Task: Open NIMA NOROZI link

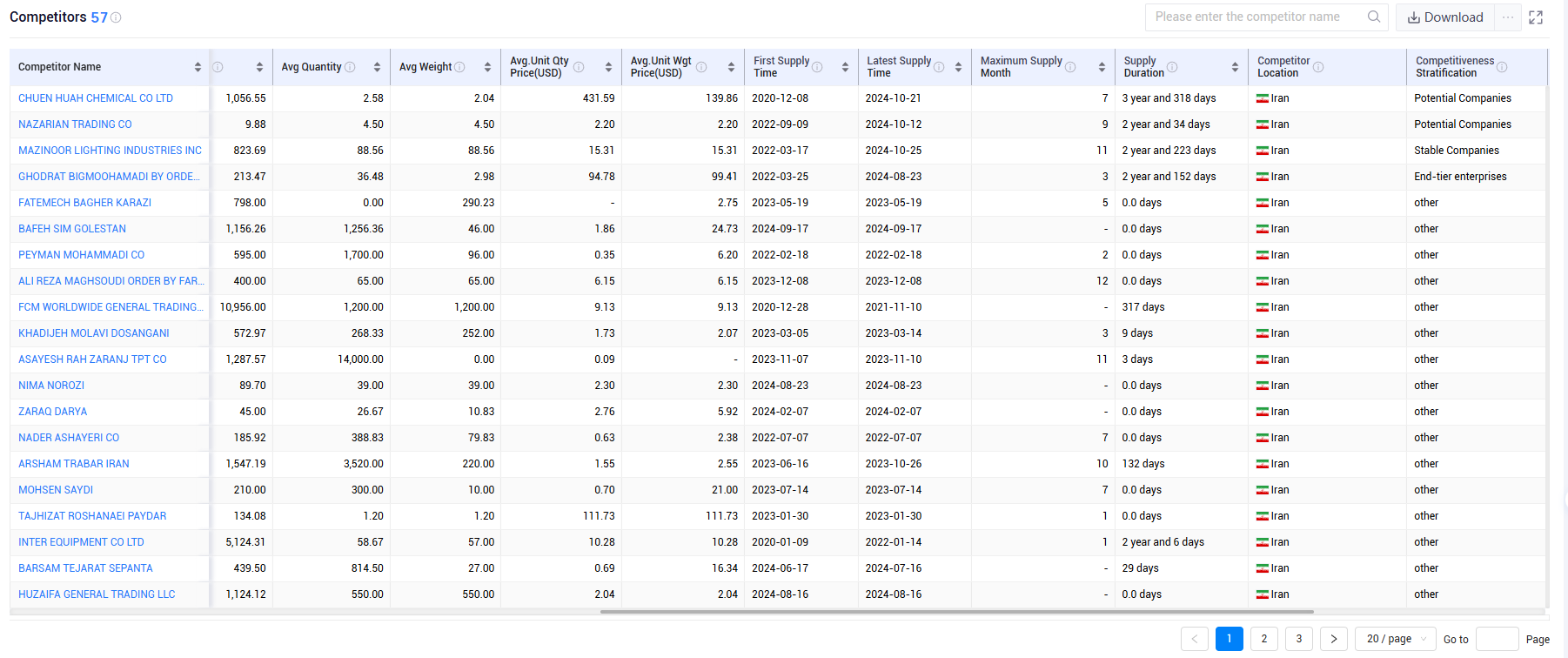Action: coord(51,386)
